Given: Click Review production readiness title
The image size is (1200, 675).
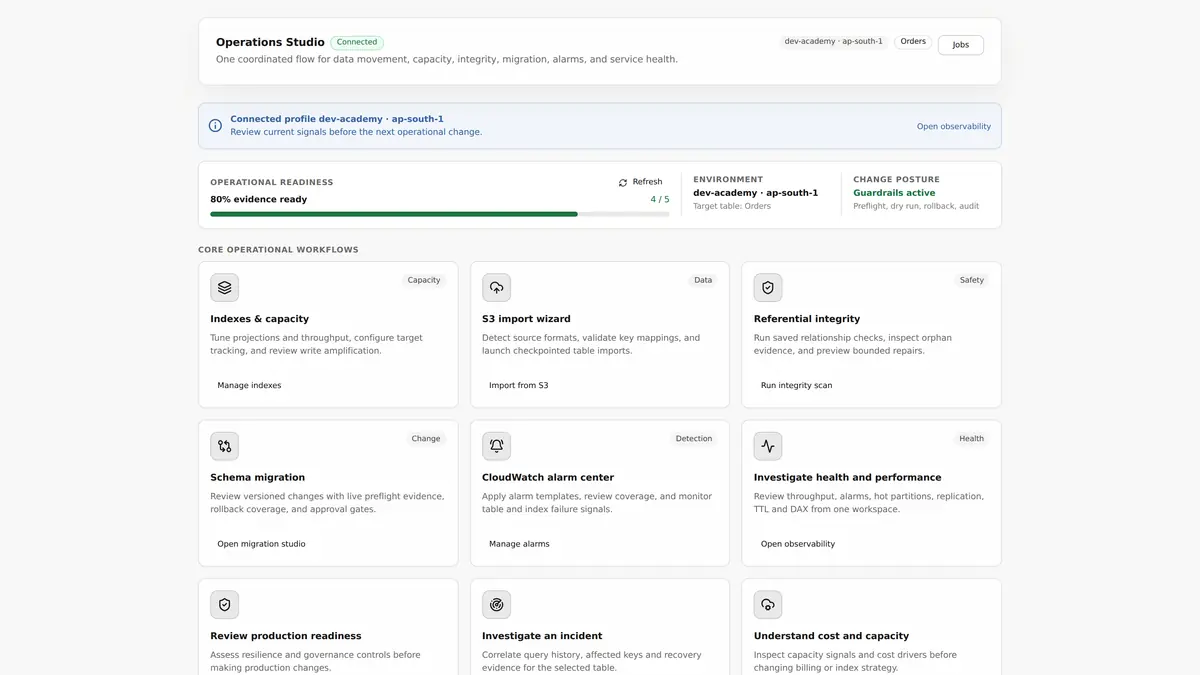Looking at the screenshot, I should 286,636.
